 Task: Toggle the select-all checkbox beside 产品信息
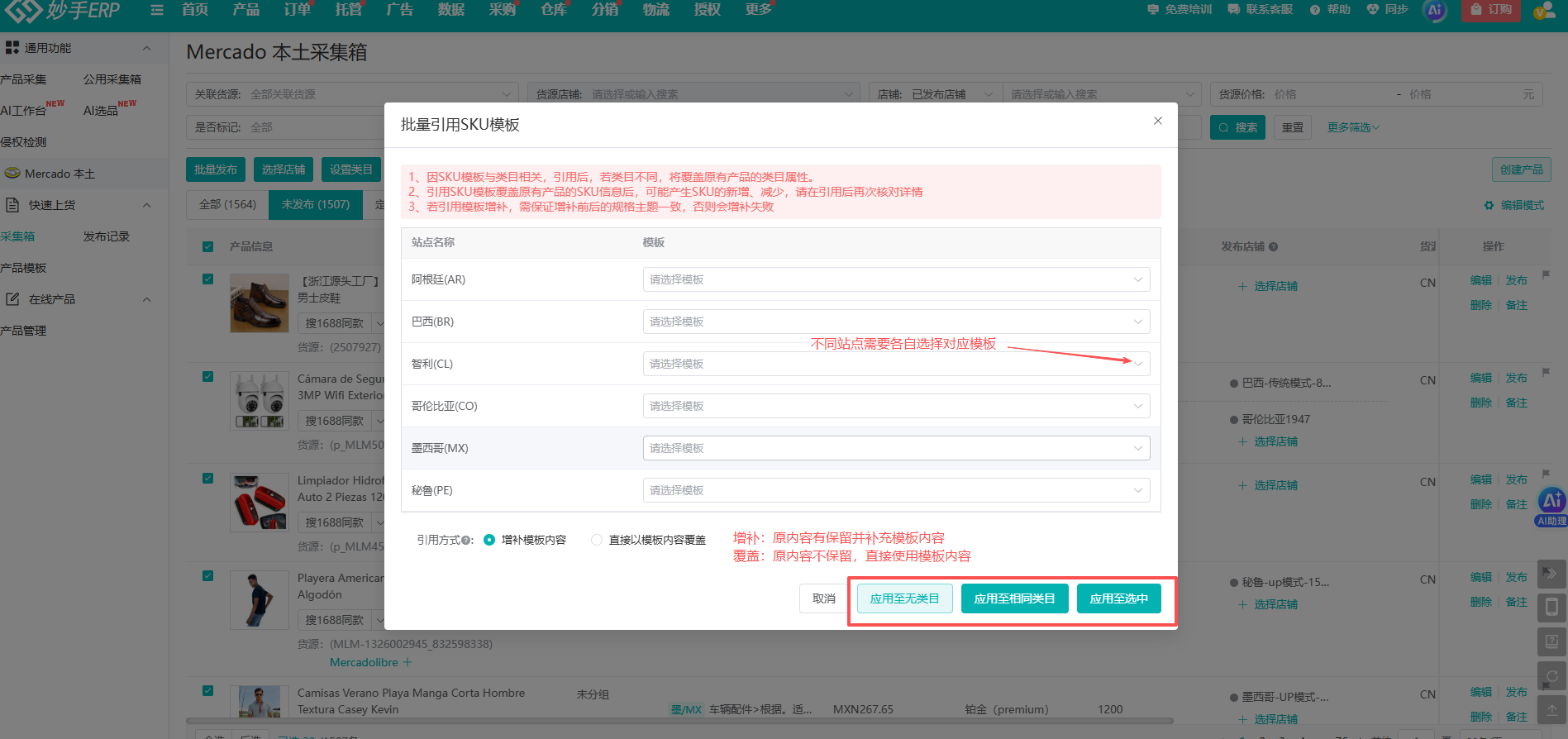click(208, 246)
